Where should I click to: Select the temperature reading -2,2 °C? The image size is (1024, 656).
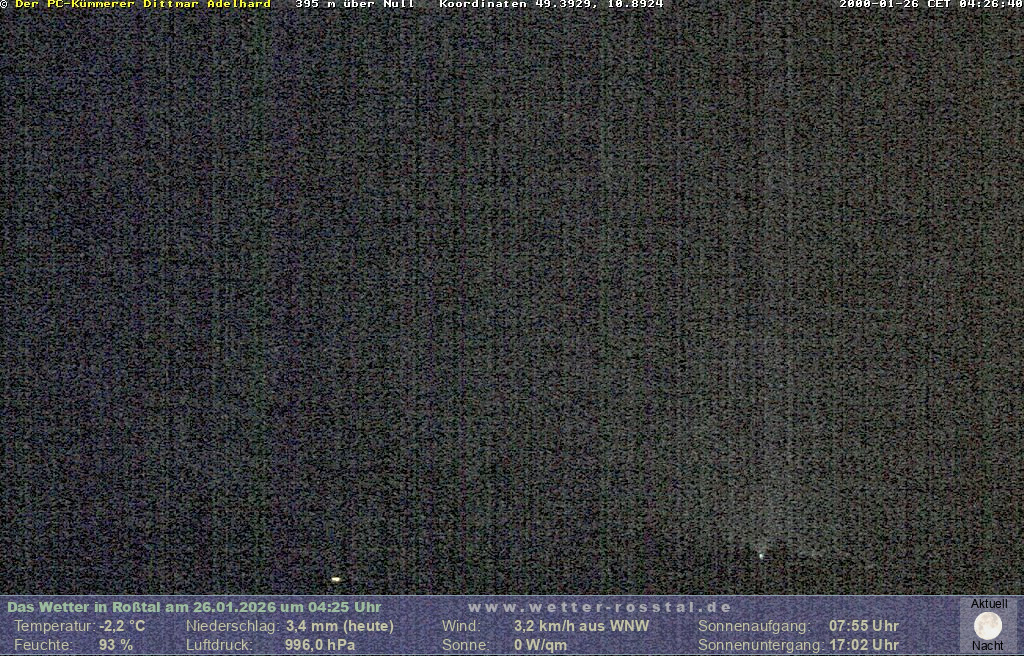click(x=122, y=626)
